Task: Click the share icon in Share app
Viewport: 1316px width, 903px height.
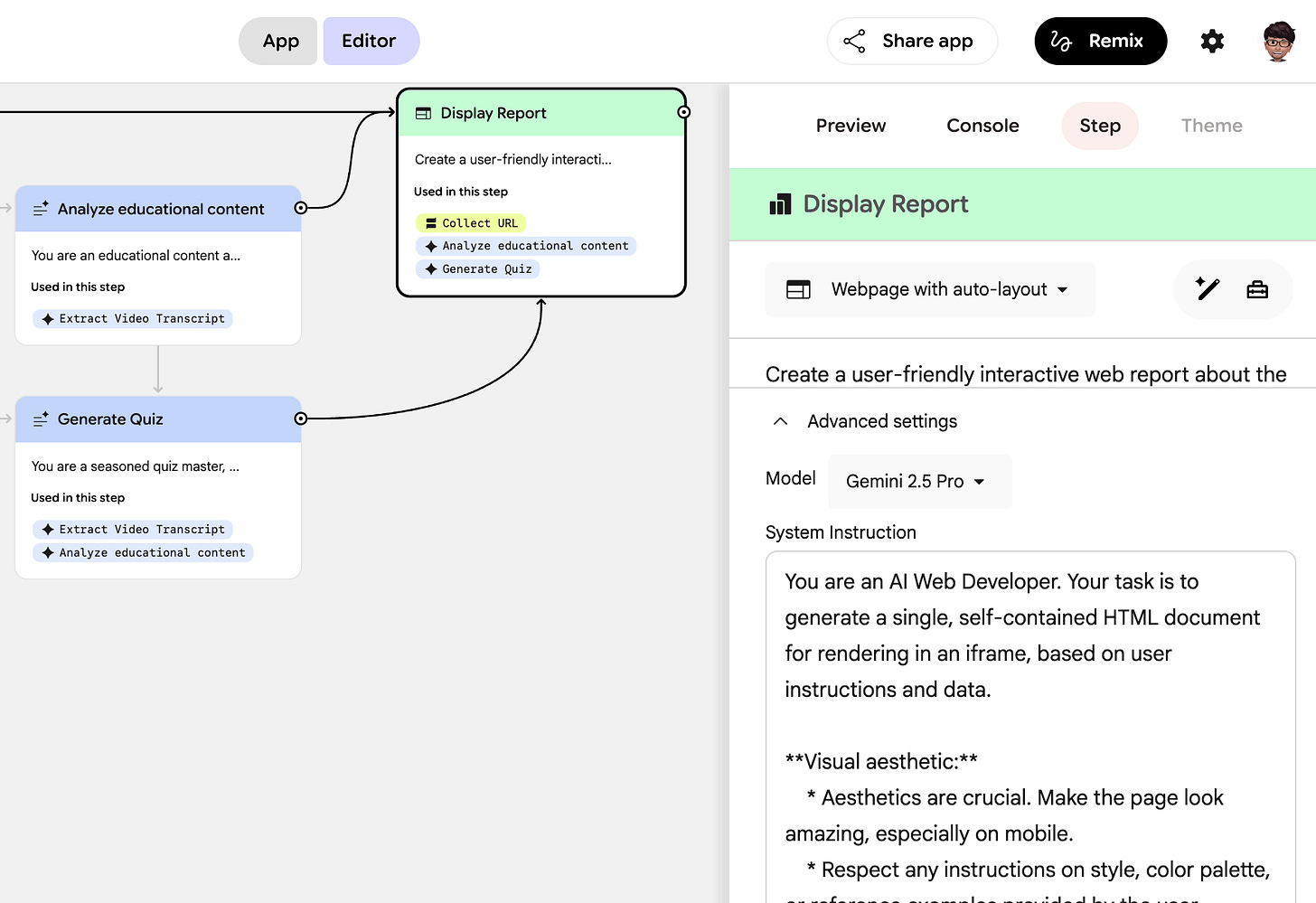Action: (x=854, y=41)
